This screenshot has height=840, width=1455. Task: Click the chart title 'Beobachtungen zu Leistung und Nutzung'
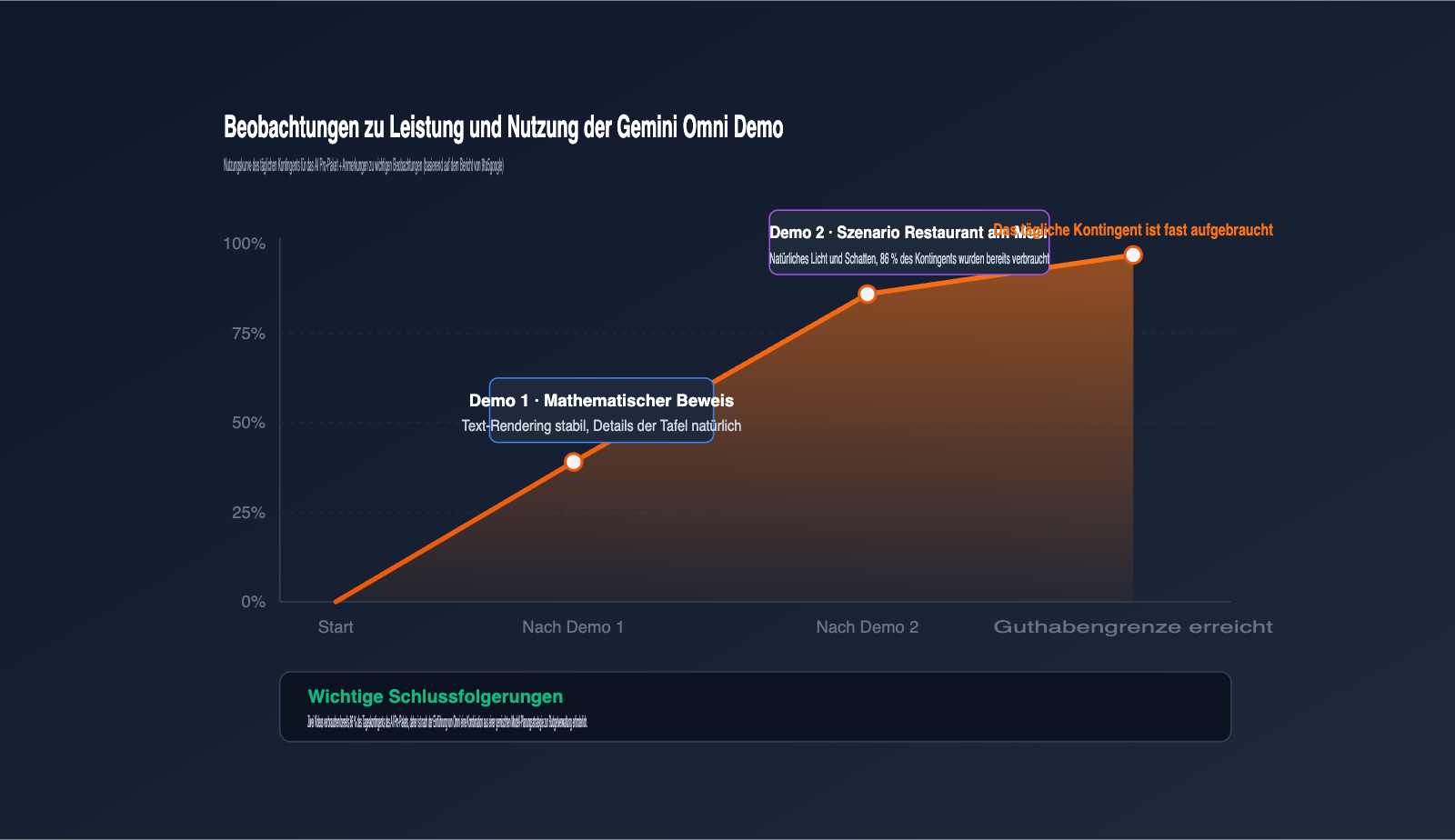click(503, 127)
